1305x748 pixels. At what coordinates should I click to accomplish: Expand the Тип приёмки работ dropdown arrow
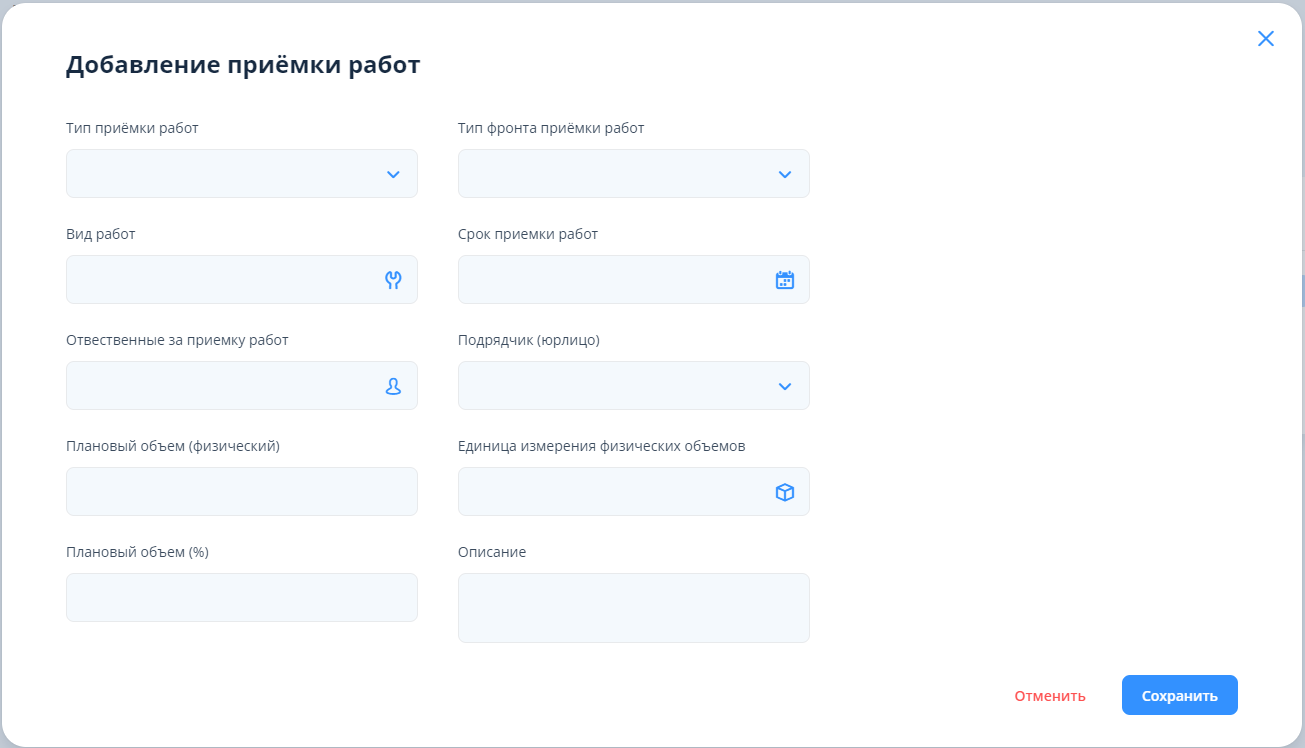pos(393,175)
